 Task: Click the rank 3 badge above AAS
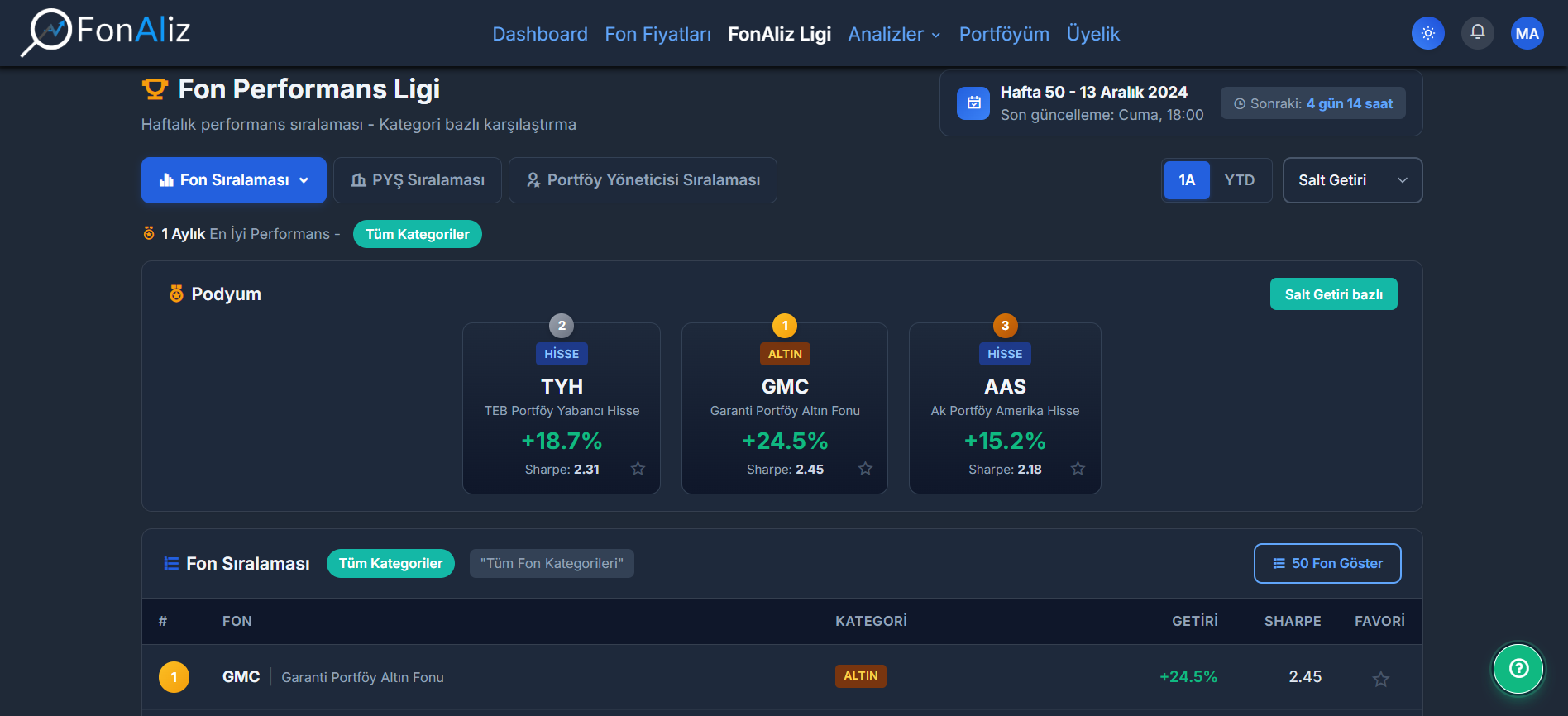(1005, 325)
